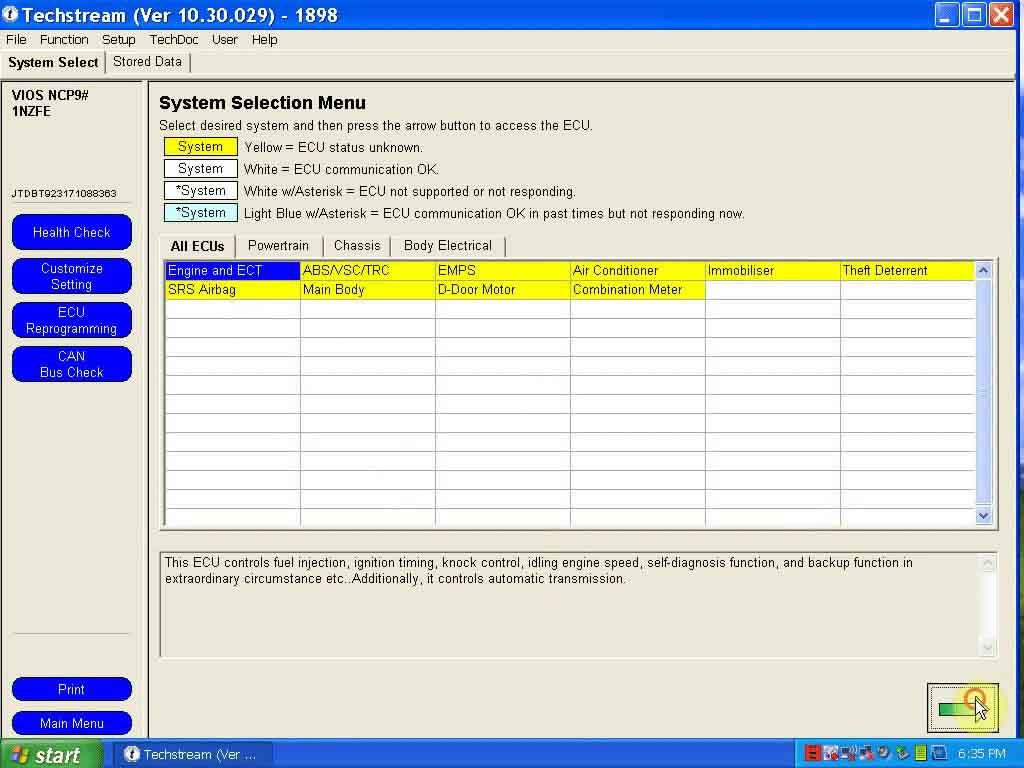The image size is (1024, 768).
Task: Select the Combination Meter system cell
Action: coord(638,289)
